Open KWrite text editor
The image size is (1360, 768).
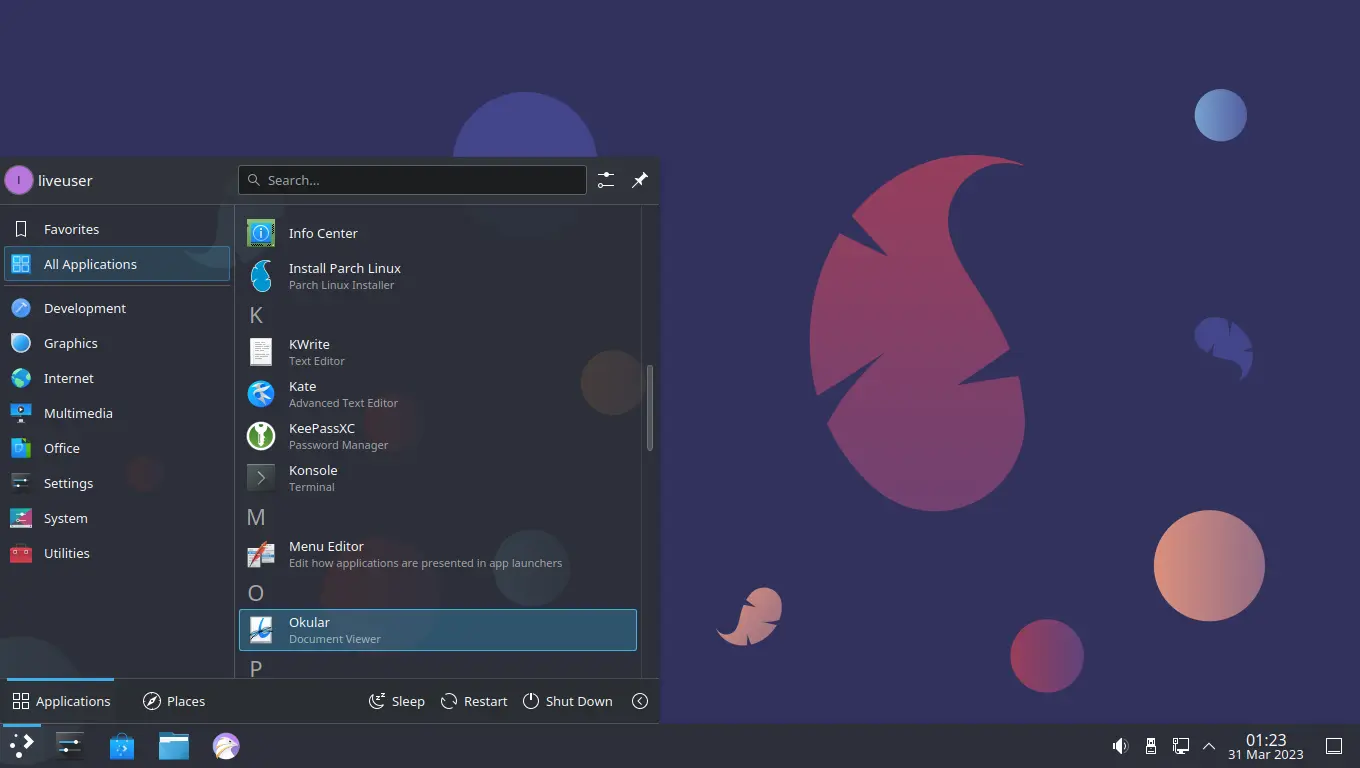coord(437,352)
